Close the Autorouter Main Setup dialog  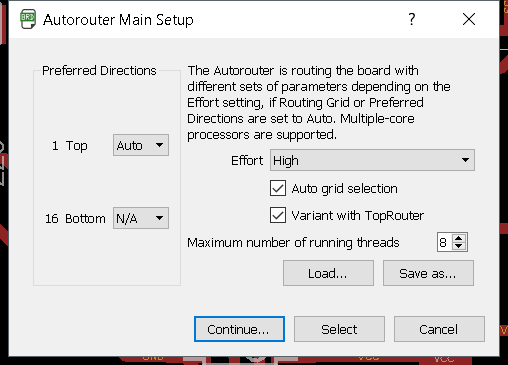tap(469, 19)
